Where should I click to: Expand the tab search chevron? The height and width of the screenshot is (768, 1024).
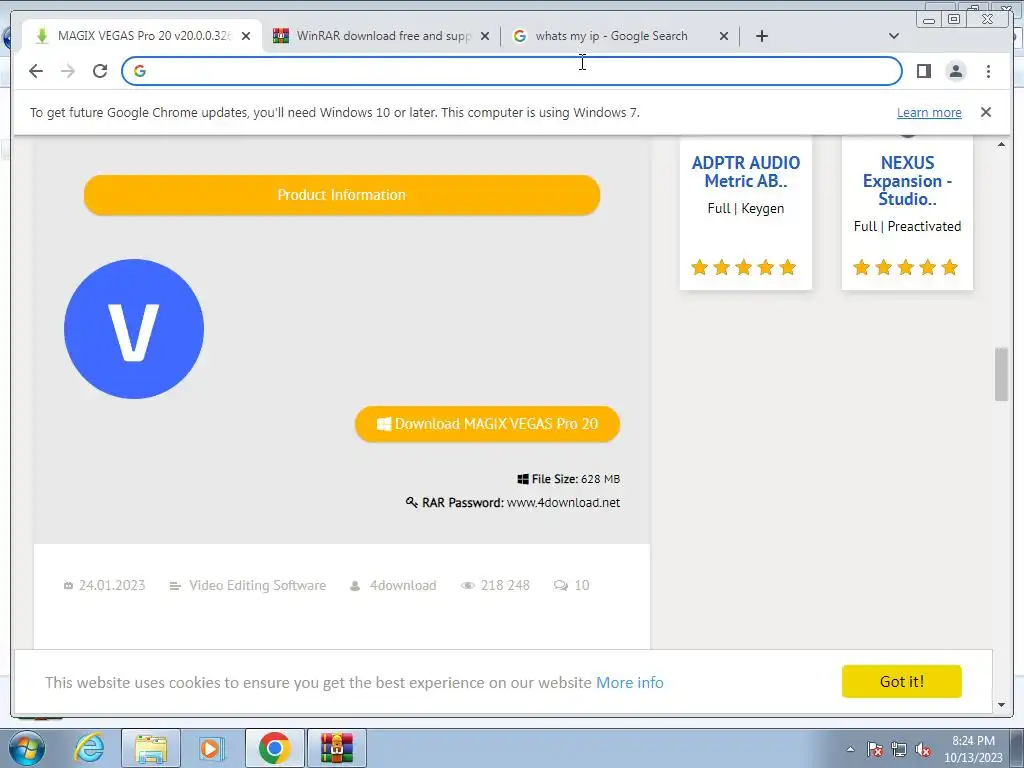point(894,36)
